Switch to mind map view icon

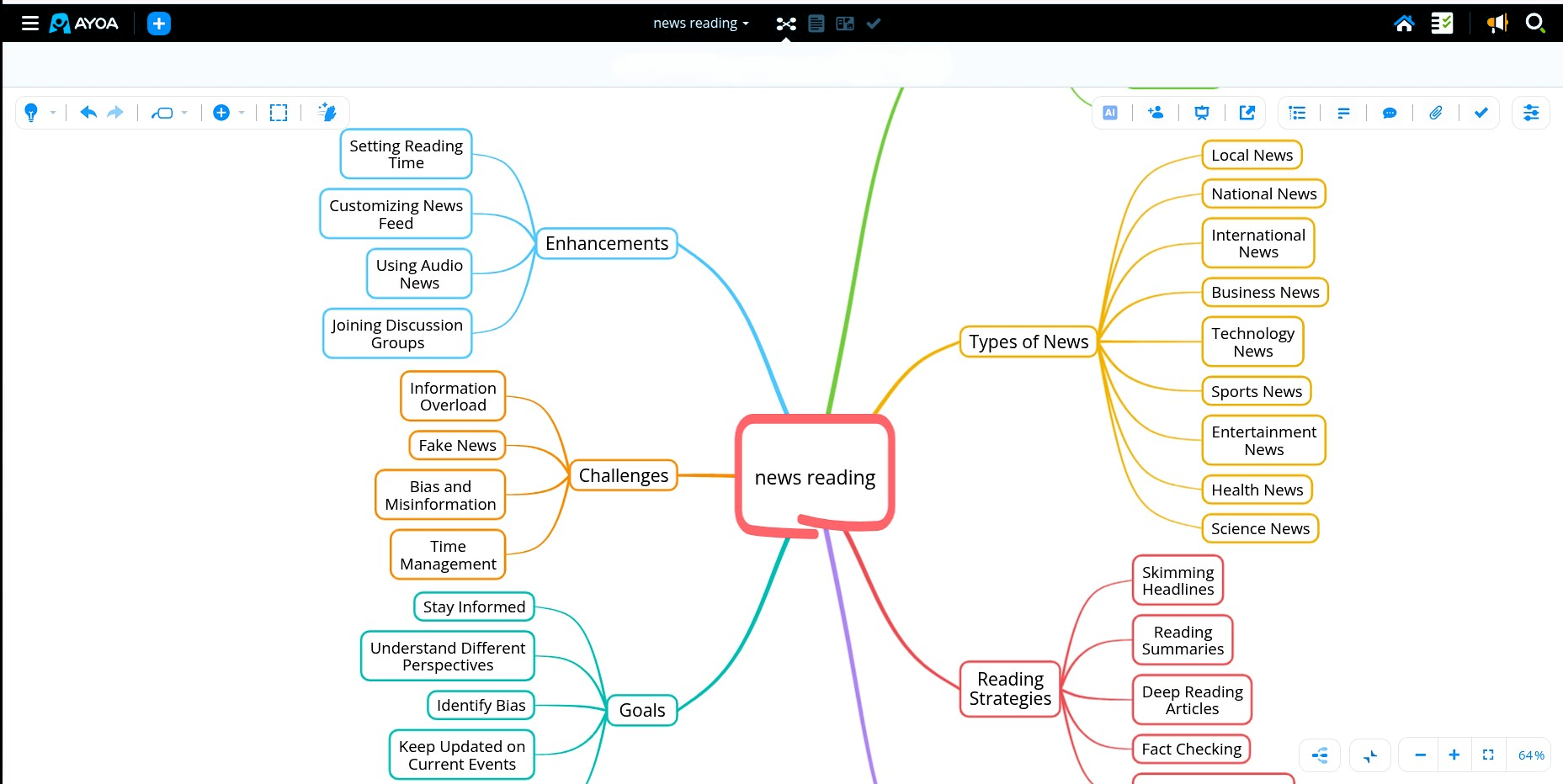786,24
